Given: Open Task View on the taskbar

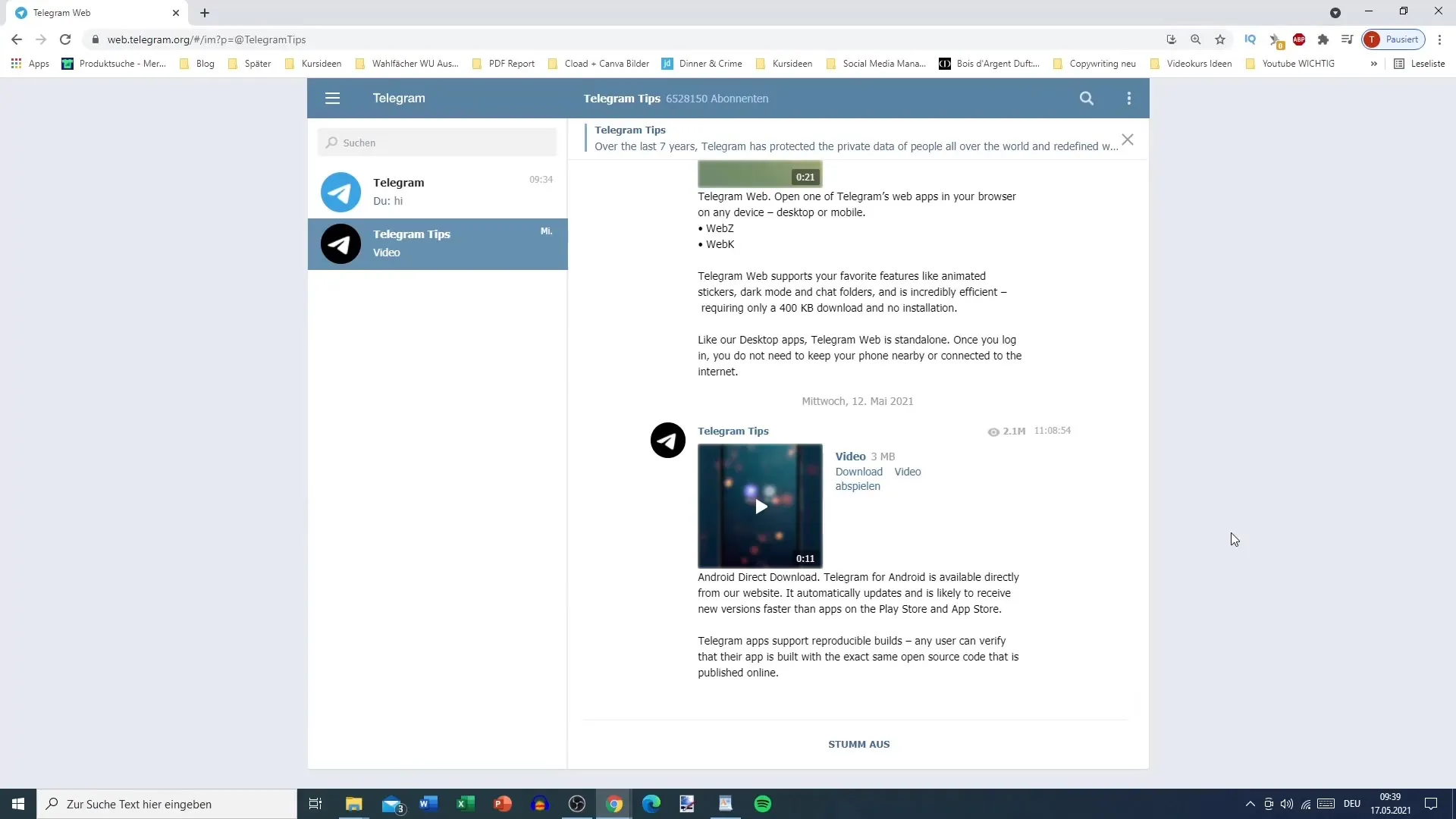Looking at the screenshot, I should click(315, 804).
